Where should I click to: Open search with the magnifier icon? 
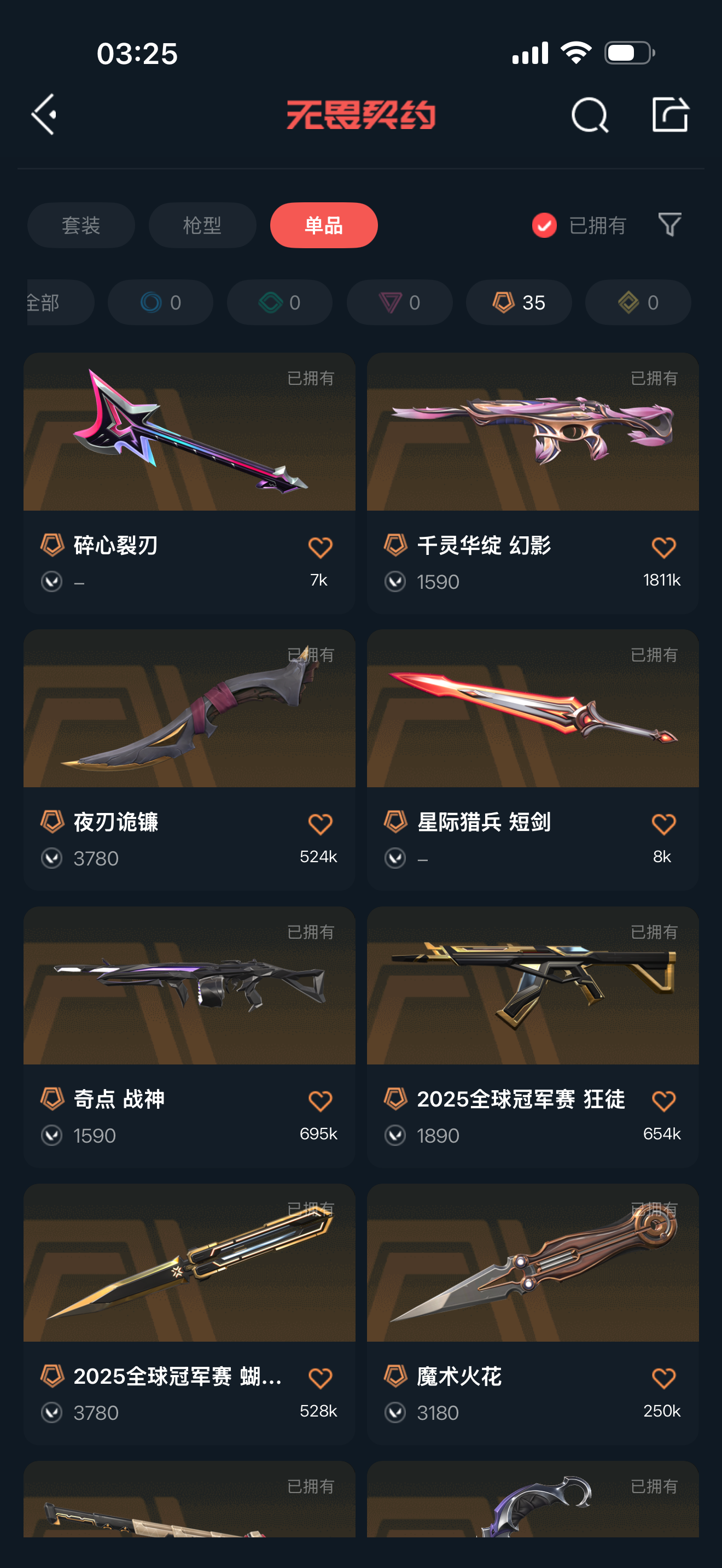(589, 114)
